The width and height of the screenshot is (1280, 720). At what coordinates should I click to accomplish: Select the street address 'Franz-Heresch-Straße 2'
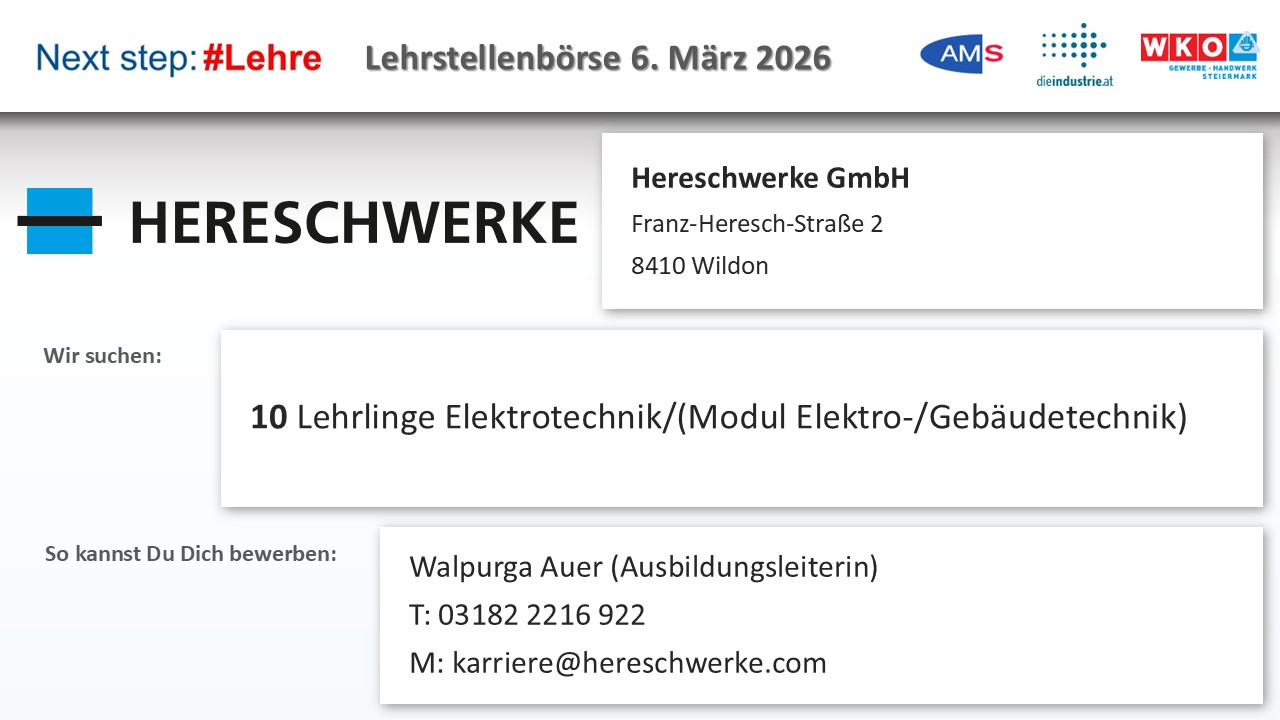pyautogui.click(x=757, y=223)
